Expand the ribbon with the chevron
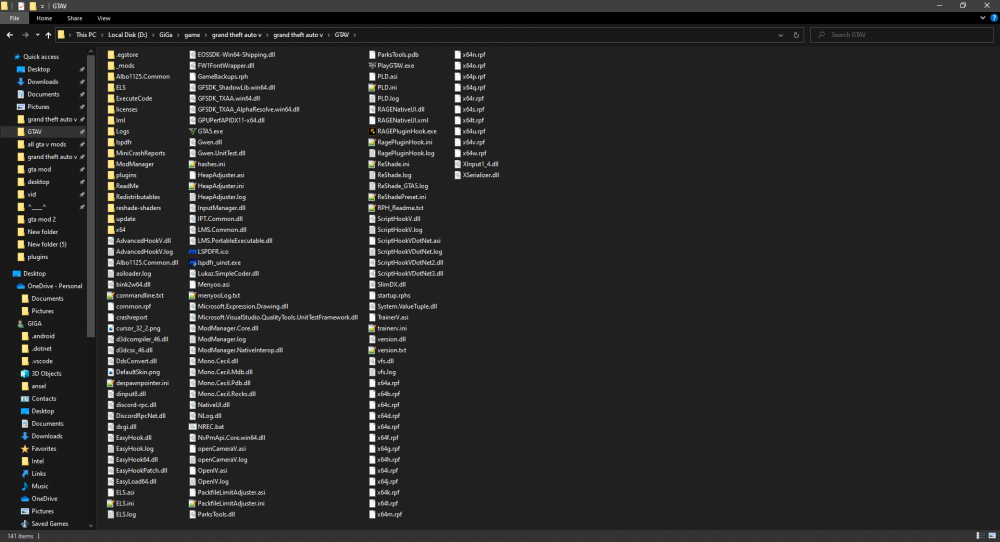This screenshot has height=542, width=1000. (983, 18)
